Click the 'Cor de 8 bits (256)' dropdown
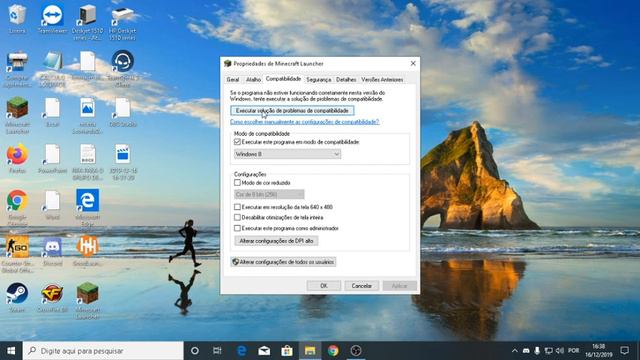The width and height of the screenshot is (640, 360). [x=269, y=194]
